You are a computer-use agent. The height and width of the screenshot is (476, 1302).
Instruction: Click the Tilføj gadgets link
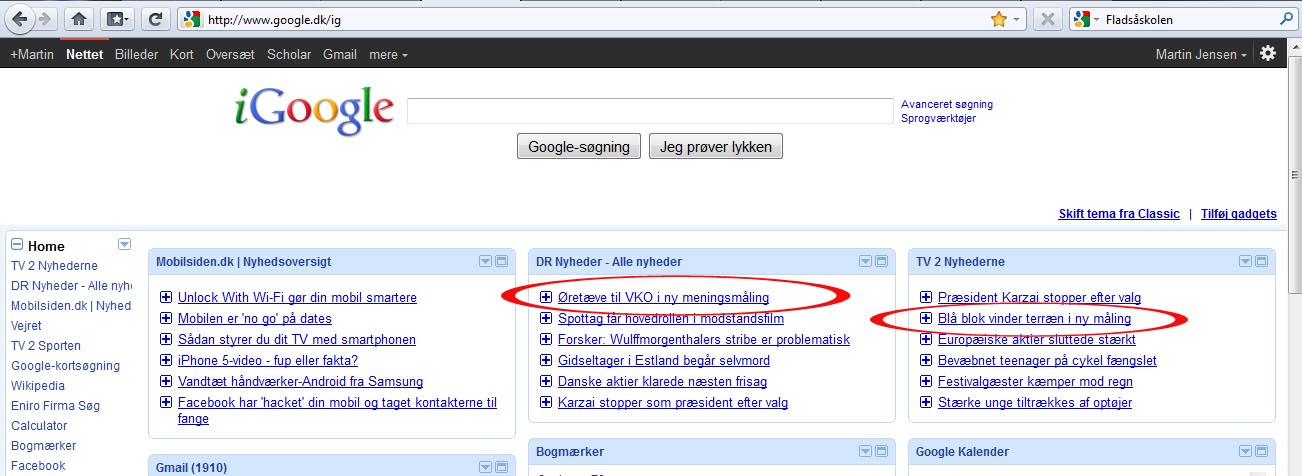tap(1239, 214)
